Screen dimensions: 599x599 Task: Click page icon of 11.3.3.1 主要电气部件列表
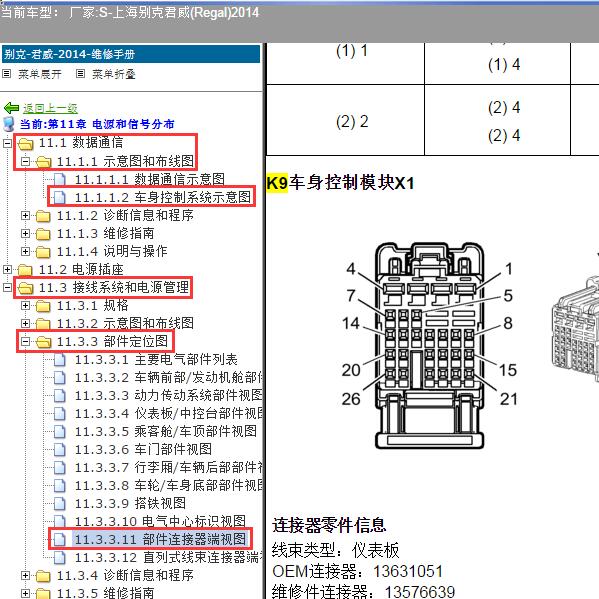tap(60, 359)
